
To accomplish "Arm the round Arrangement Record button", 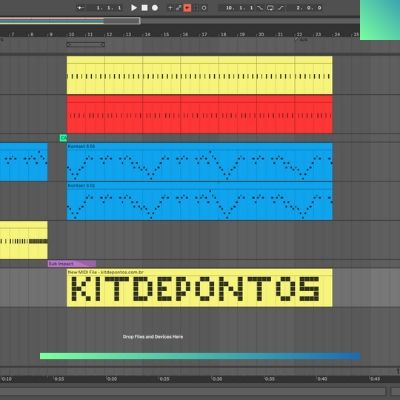I will click(155, 8).
